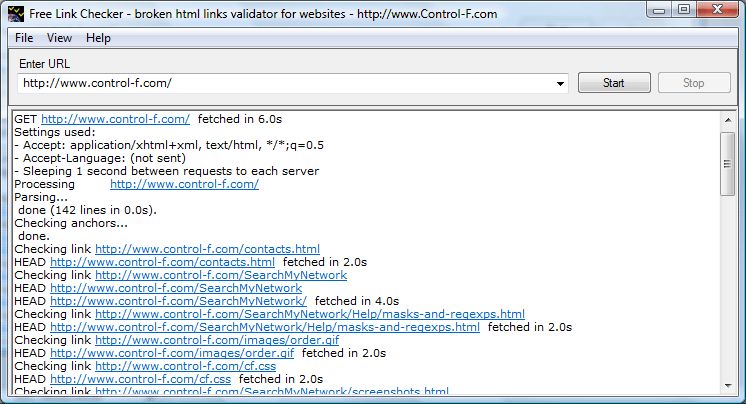Open HEAD SearchMyNetwork/ link fetched in 4.0s

click(x=178, y=301)
